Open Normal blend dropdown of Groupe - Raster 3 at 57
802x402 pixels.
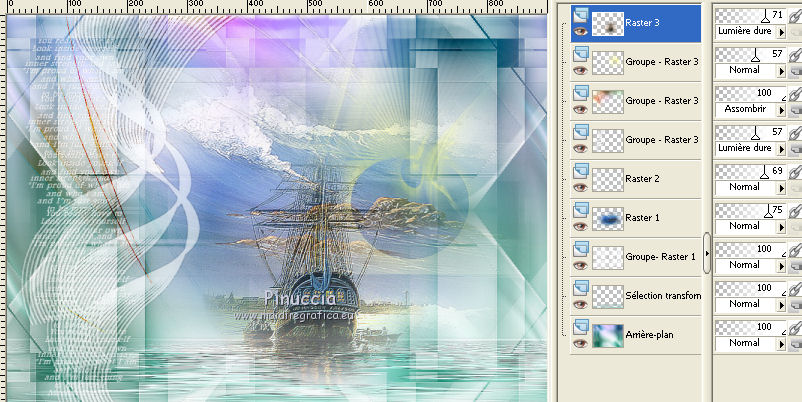[x=782, y=71]
